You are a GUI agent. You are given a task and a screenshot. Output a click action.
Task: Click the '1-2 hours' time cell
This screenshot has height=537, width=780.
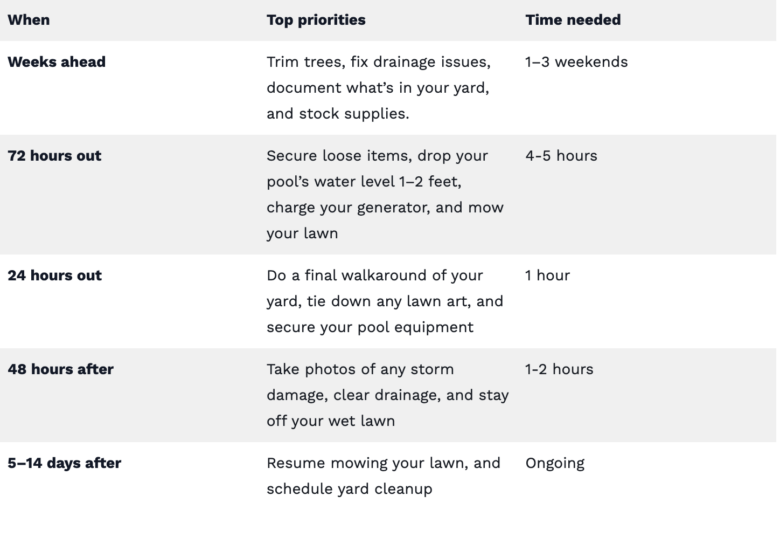click(559, 369)
